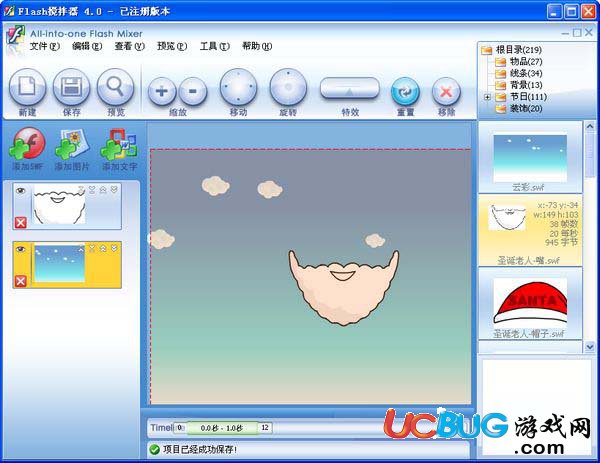Open the 工具(T) menu
Viewport: 600px width, 463px height.
[214, 46]
